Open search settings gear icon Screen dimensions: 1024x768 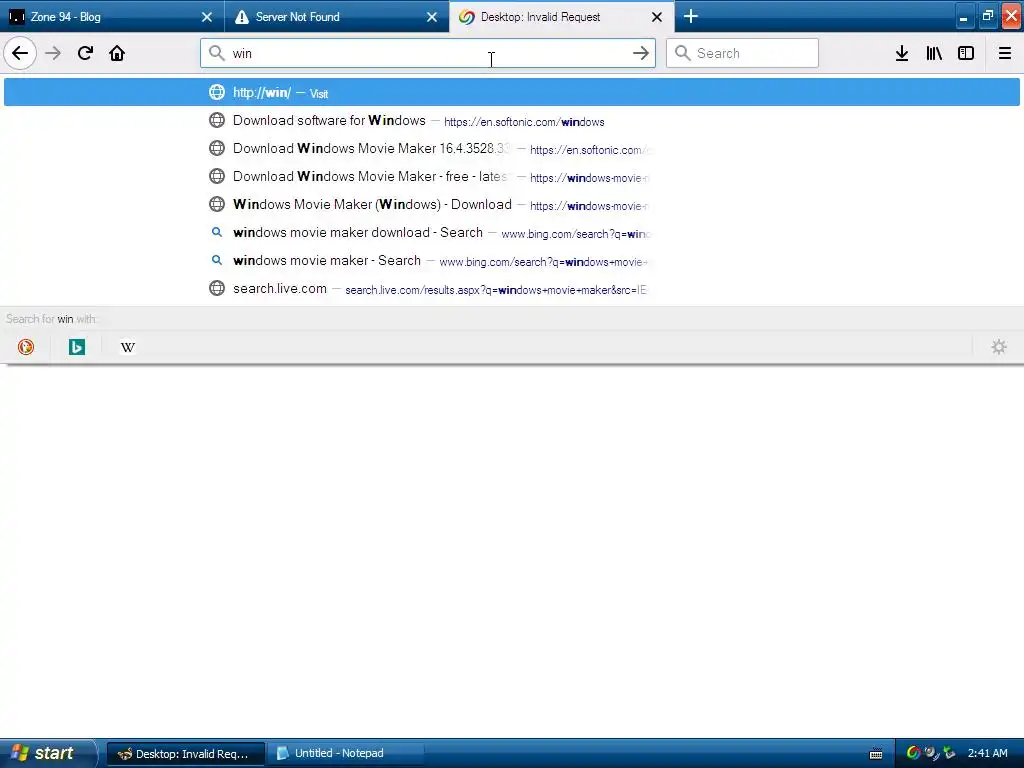click(999, 347)
